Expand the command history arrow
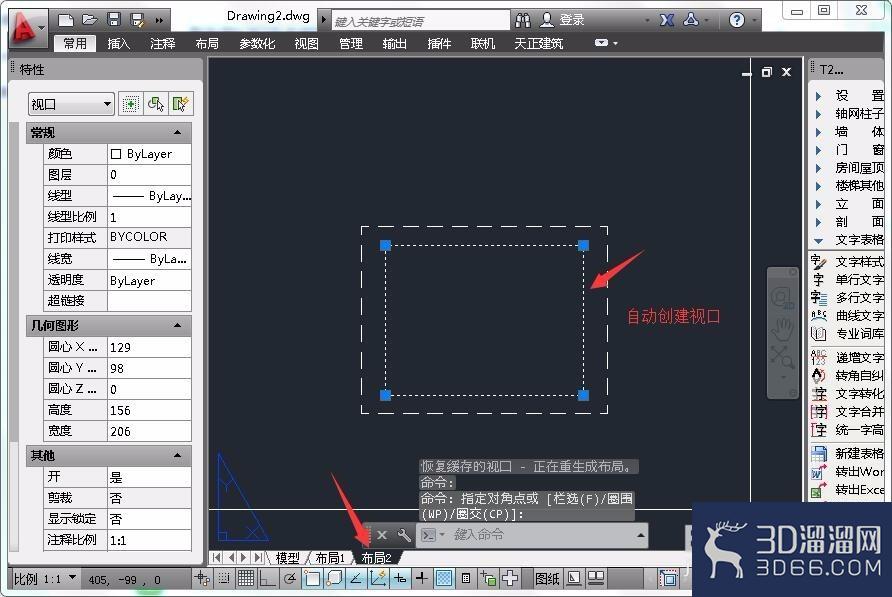 (641, 535)
